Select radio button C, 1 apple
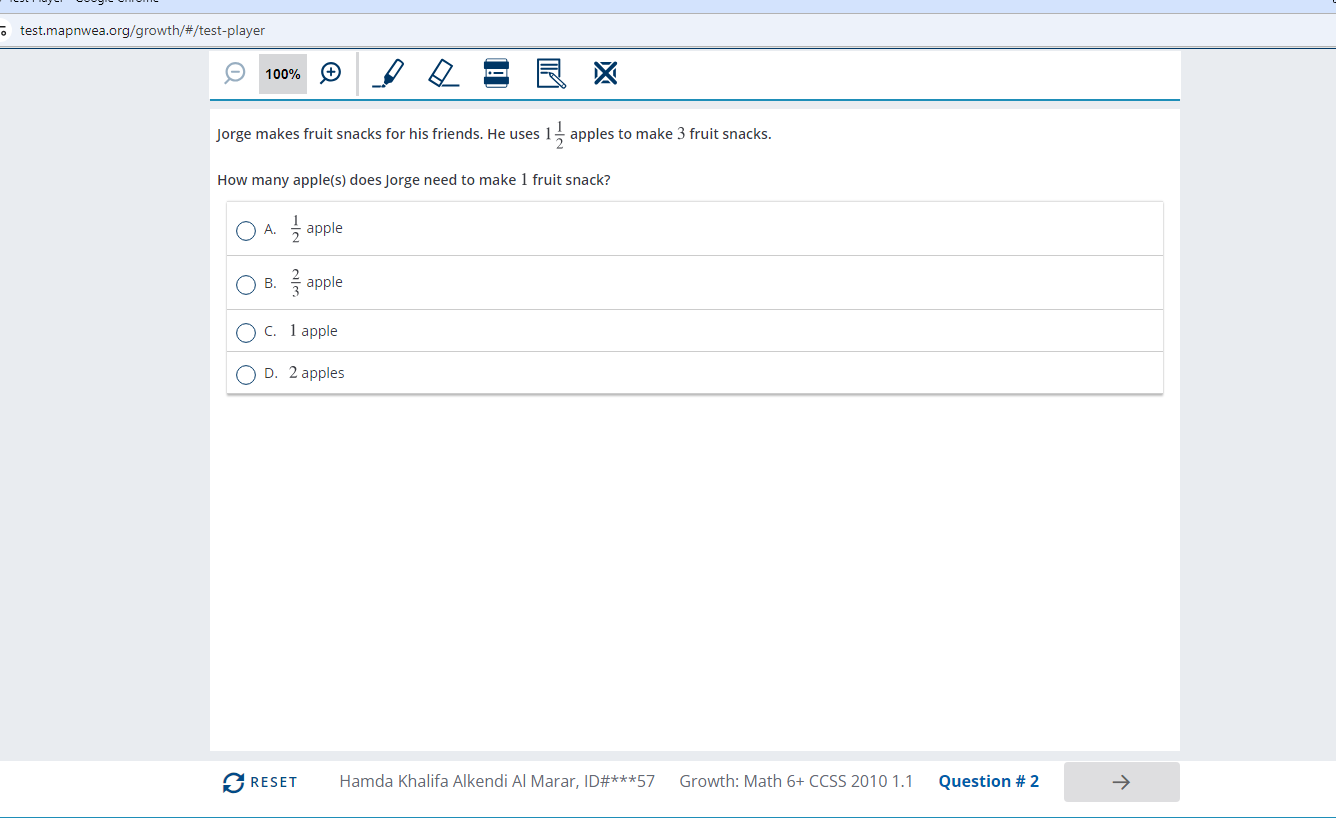 pos(246,332)
